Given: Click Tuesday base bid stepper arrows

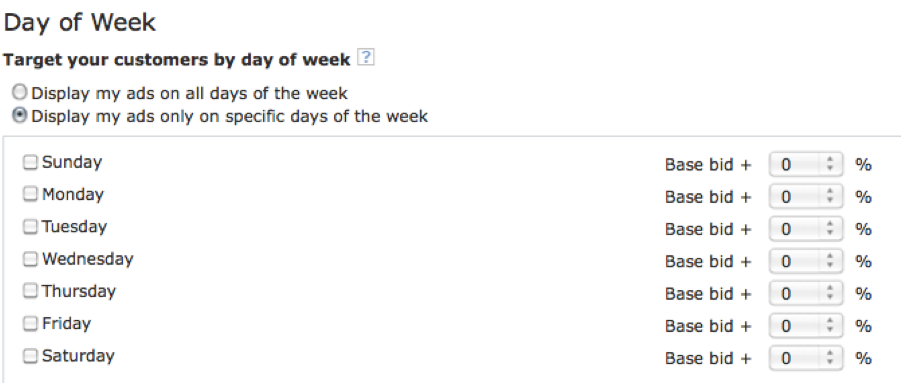Looking at the screenshot, I should (x=830, y=229).
